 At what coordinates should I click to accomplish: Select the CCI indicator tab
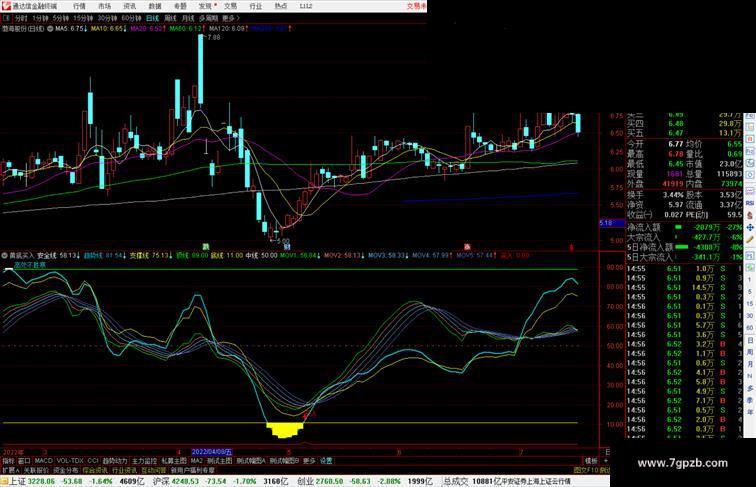point(93,461)
